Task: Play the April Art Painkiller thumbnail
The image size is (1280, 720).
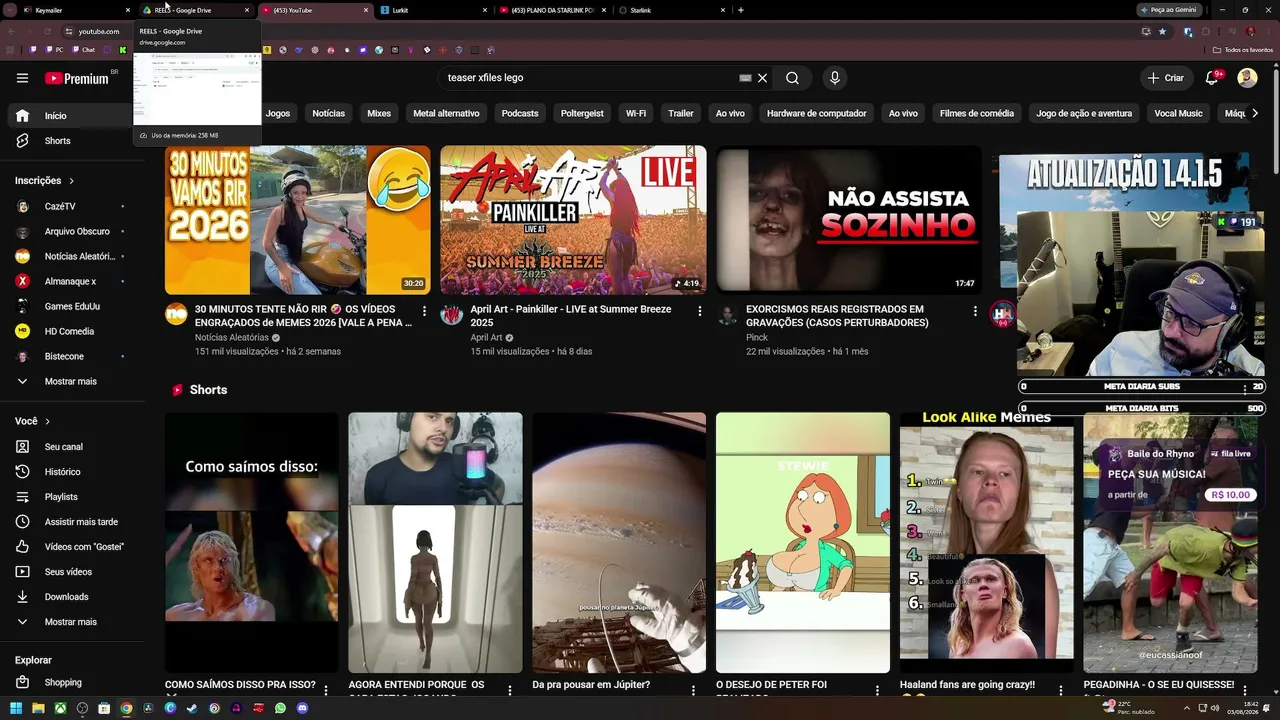Action: point(573,220)
